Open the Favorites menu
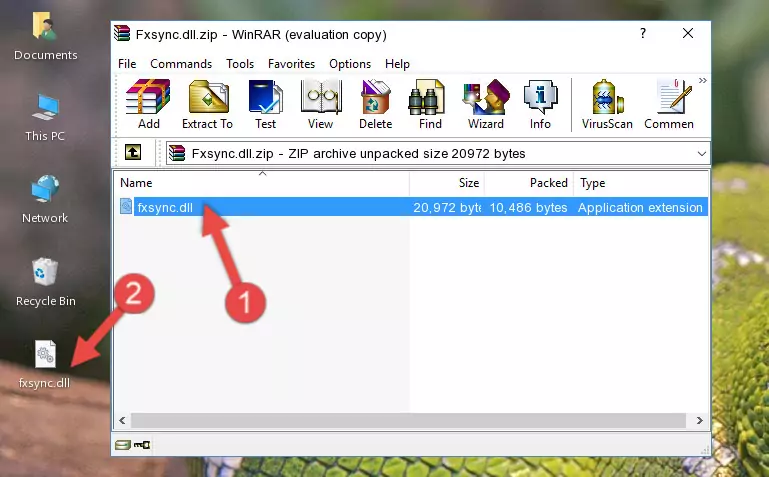 pyautogui.click(x=291, y=64)
